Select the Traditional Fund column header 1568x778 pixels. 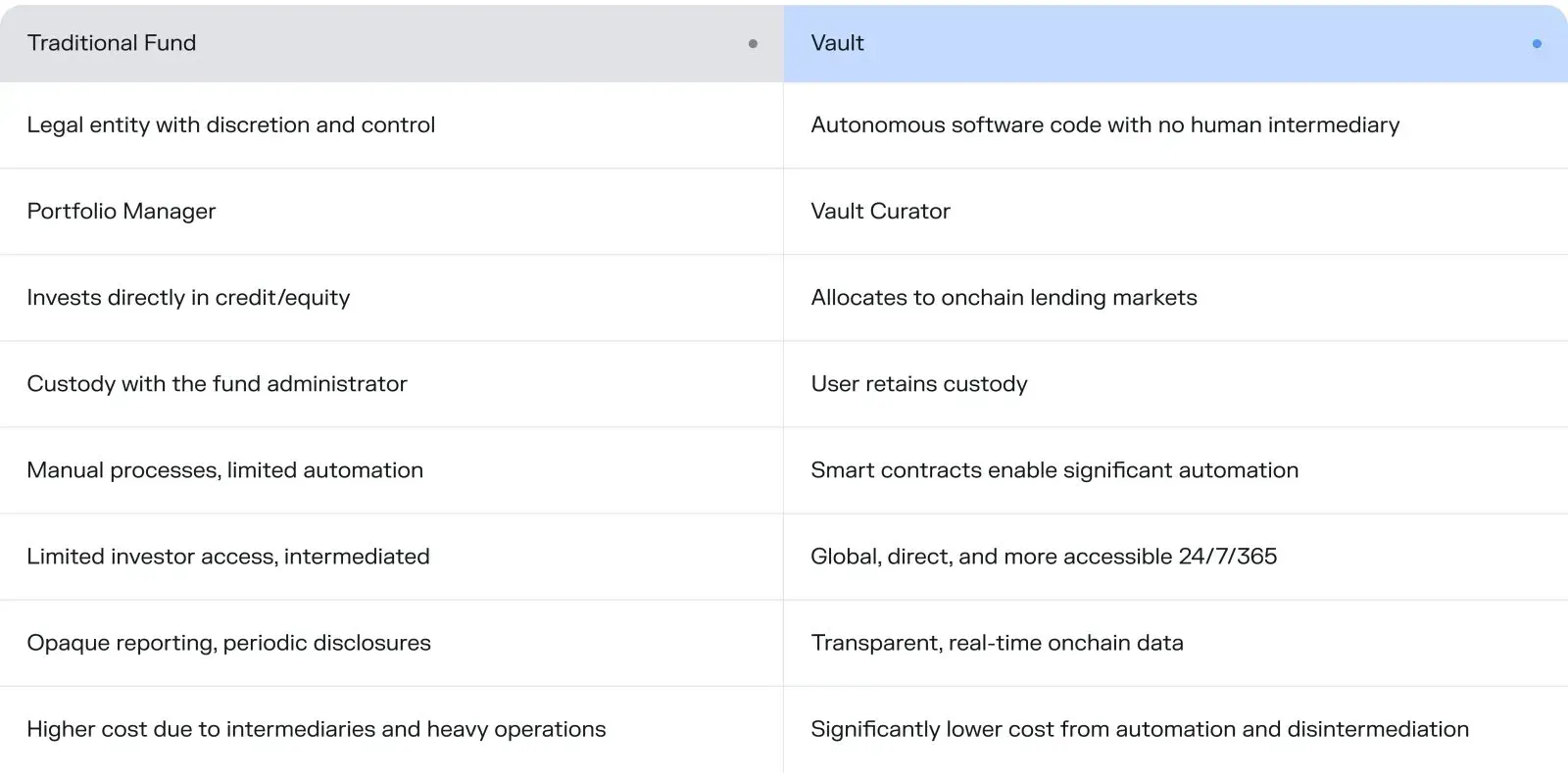[112, 43]
